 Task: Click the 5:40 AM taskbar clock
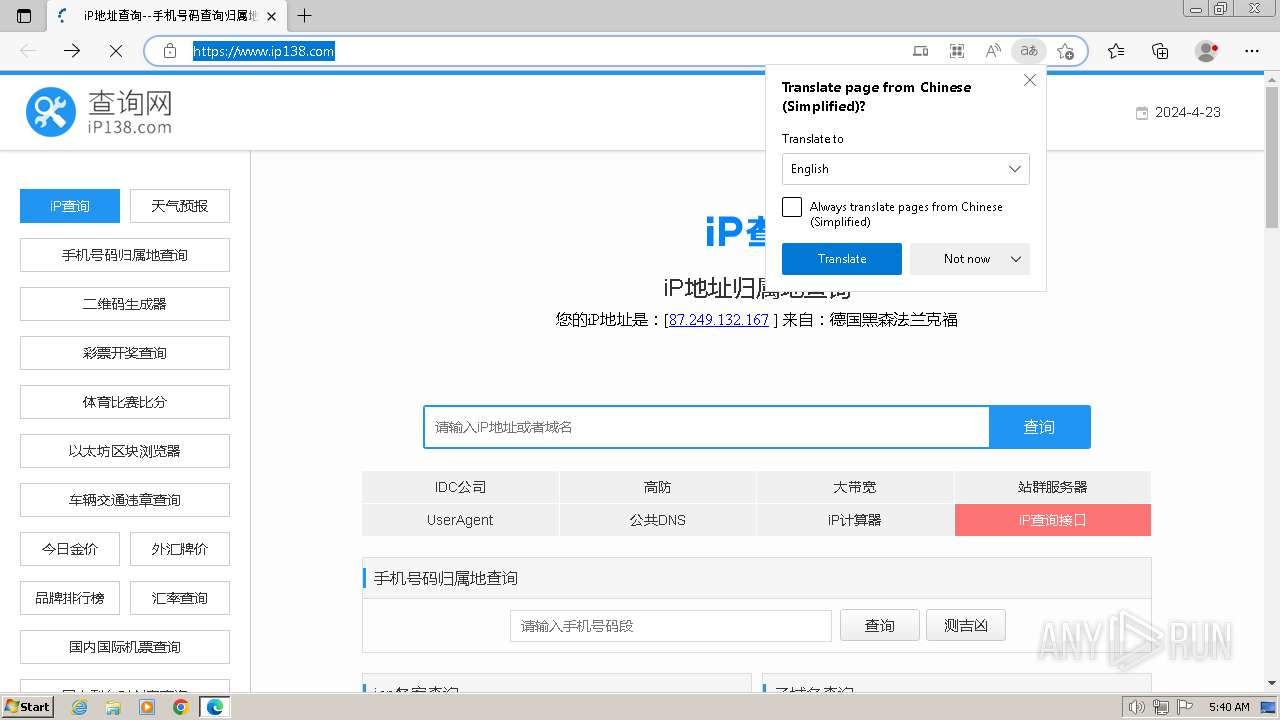click(1229, 707)
